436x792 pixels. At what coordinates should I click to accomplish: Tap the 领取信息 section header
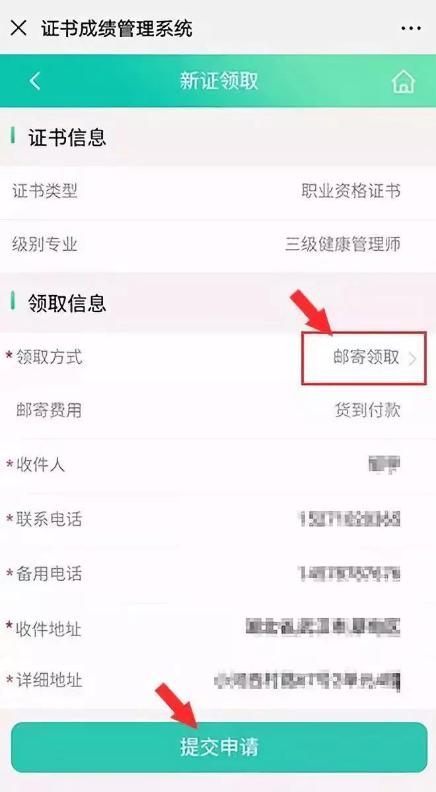(x=67, y=303)
